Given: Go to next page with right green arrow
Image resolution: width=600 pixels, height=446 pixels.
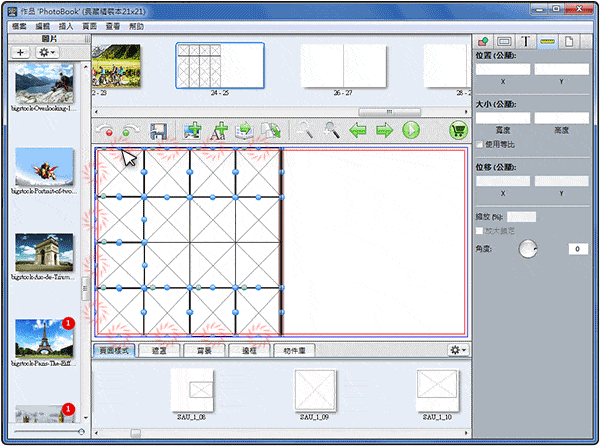Looking at the screenshot, I should (x=384, y=130).
